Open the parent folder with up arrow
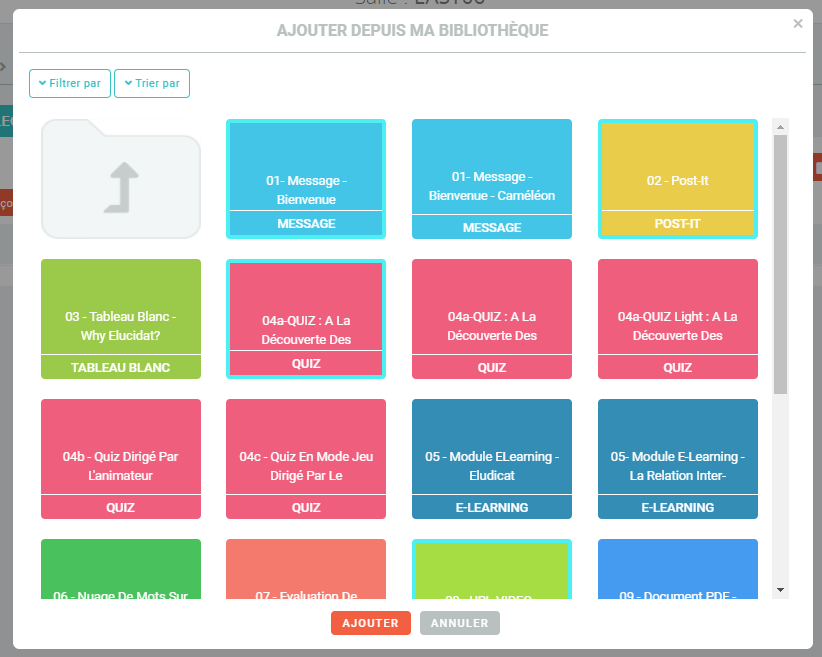 click(x=121, y=179)
